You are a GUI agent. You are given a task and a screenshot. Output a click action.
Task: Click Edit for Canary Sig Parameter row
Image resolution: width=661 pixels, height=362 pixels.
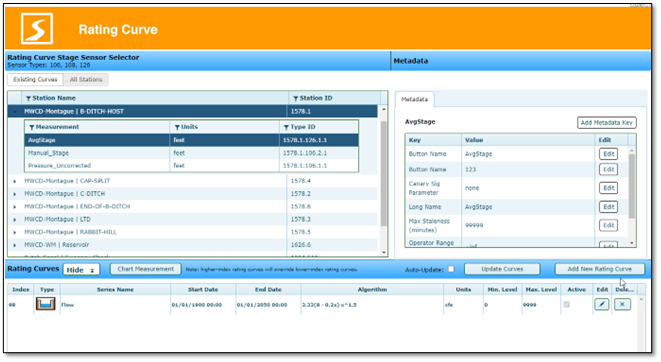coord(608,188)
